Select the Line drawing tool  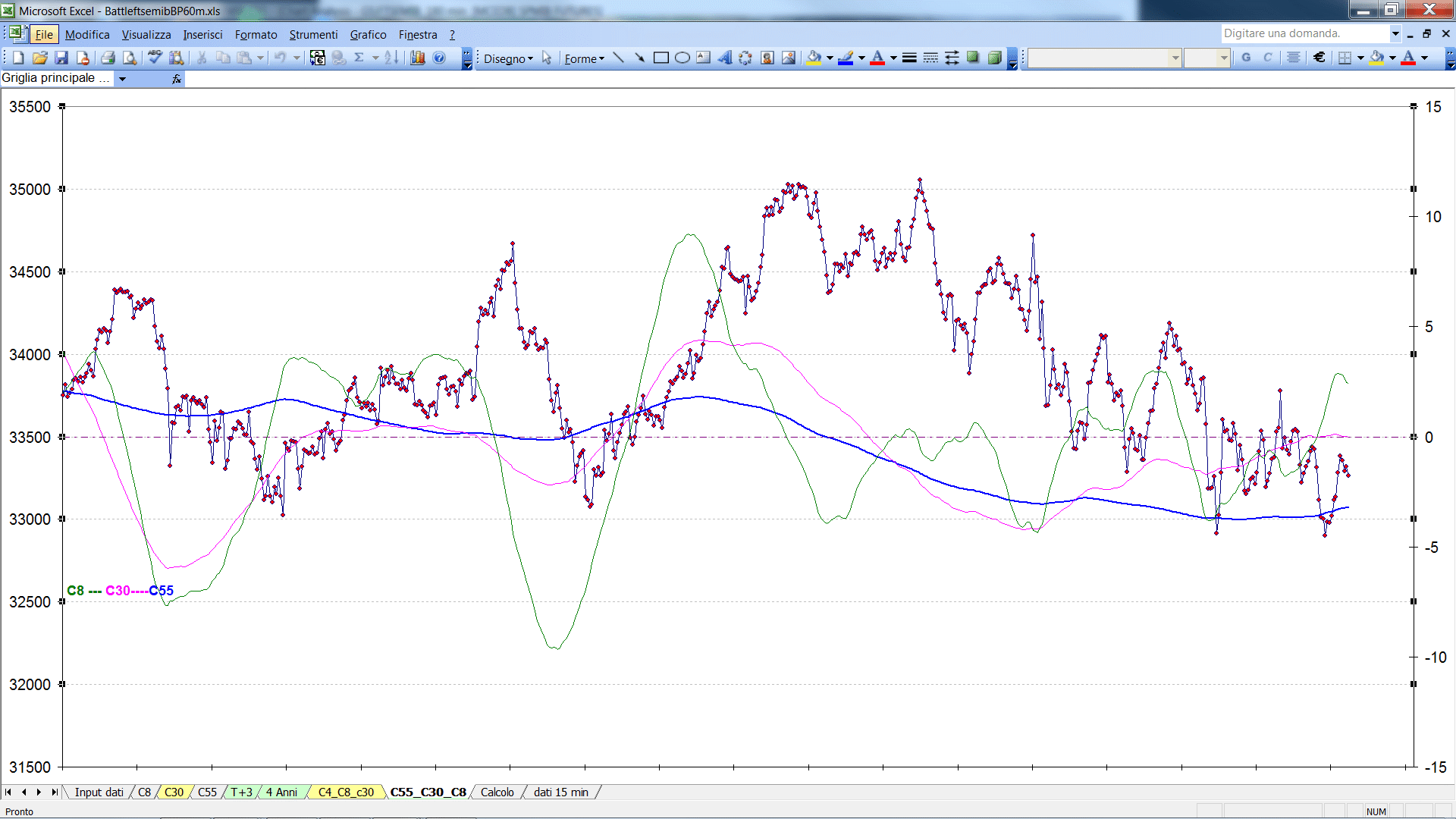tap(618, 58)
